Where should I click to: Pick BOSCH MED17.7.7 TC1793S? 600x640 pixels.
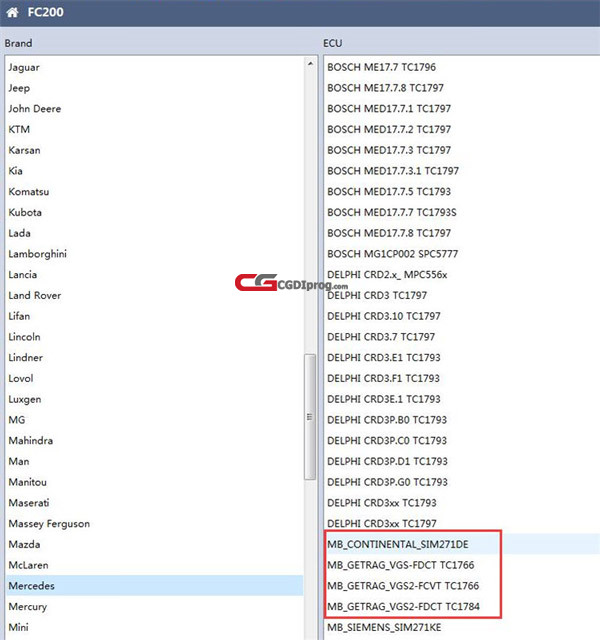pos(392,213)
